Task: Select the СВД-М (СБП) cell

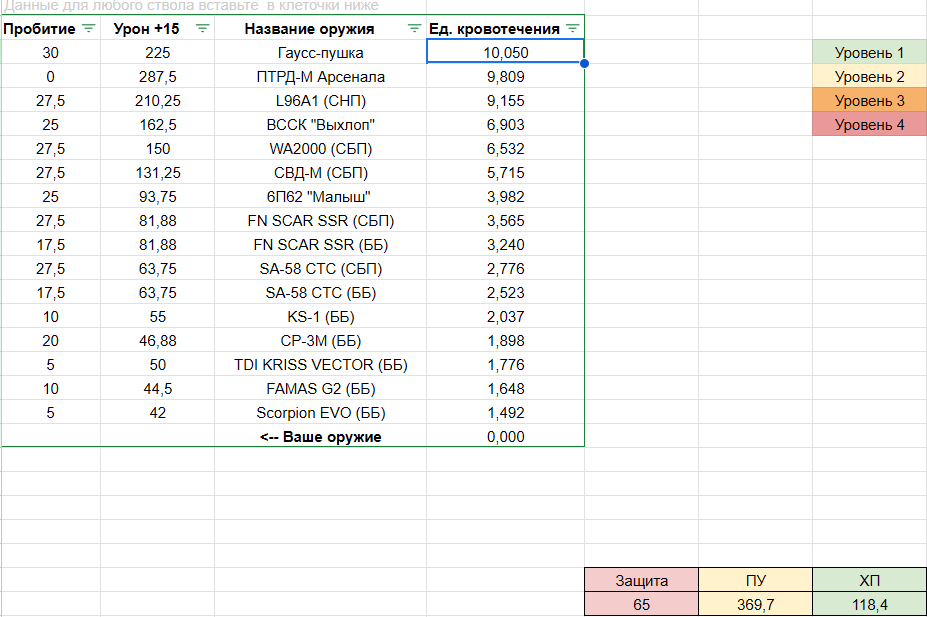Action: point(320,173)
